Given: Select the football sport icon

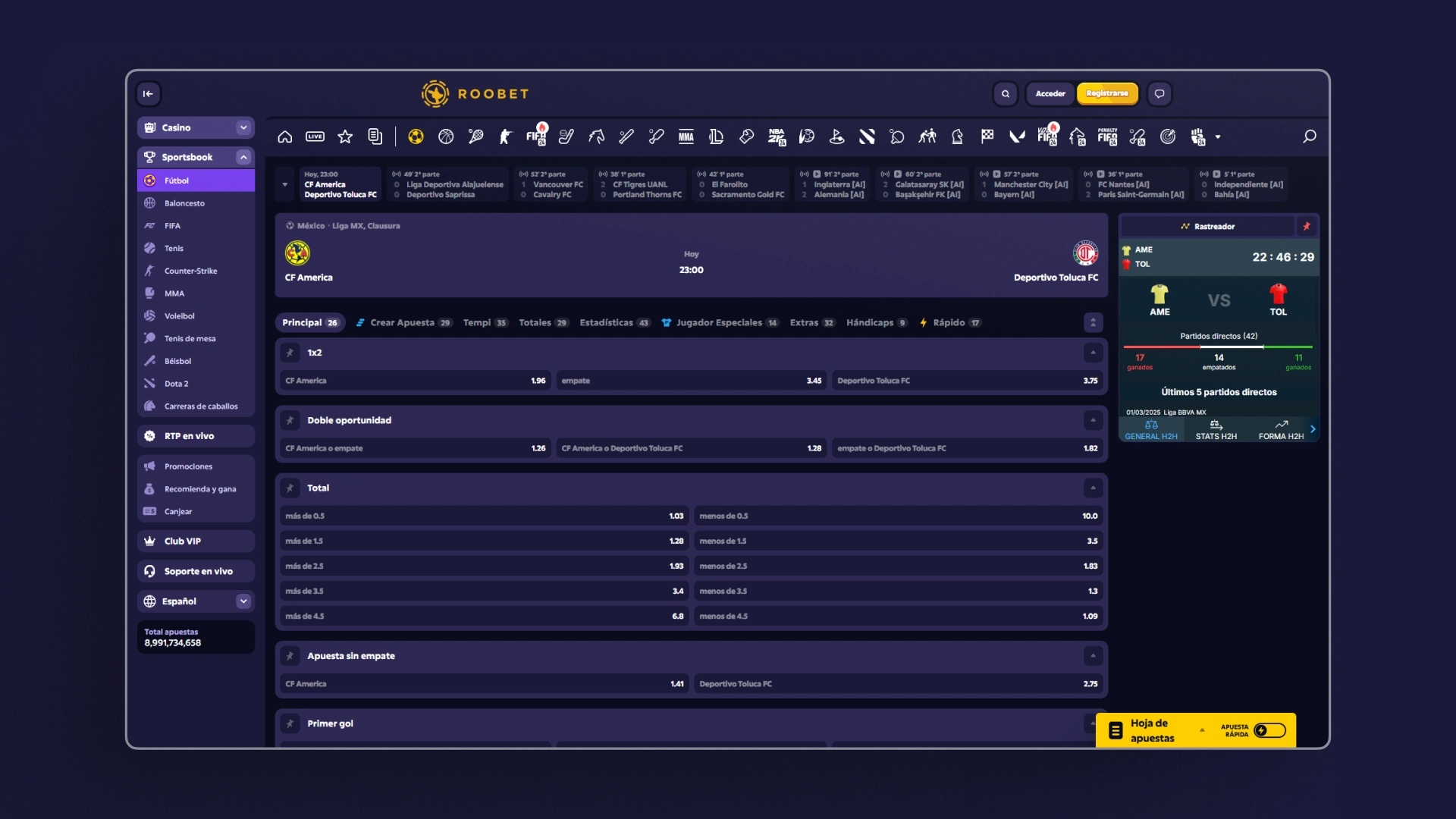Looking at the screenshot, I should 416,136.
